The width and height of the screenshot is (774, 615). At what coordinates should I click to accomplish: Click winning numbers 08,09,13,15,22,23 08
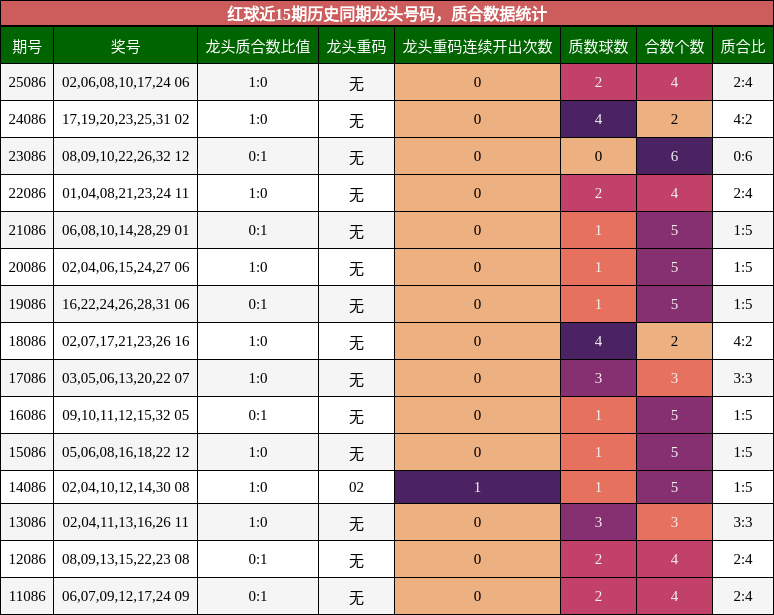[125, 559]
